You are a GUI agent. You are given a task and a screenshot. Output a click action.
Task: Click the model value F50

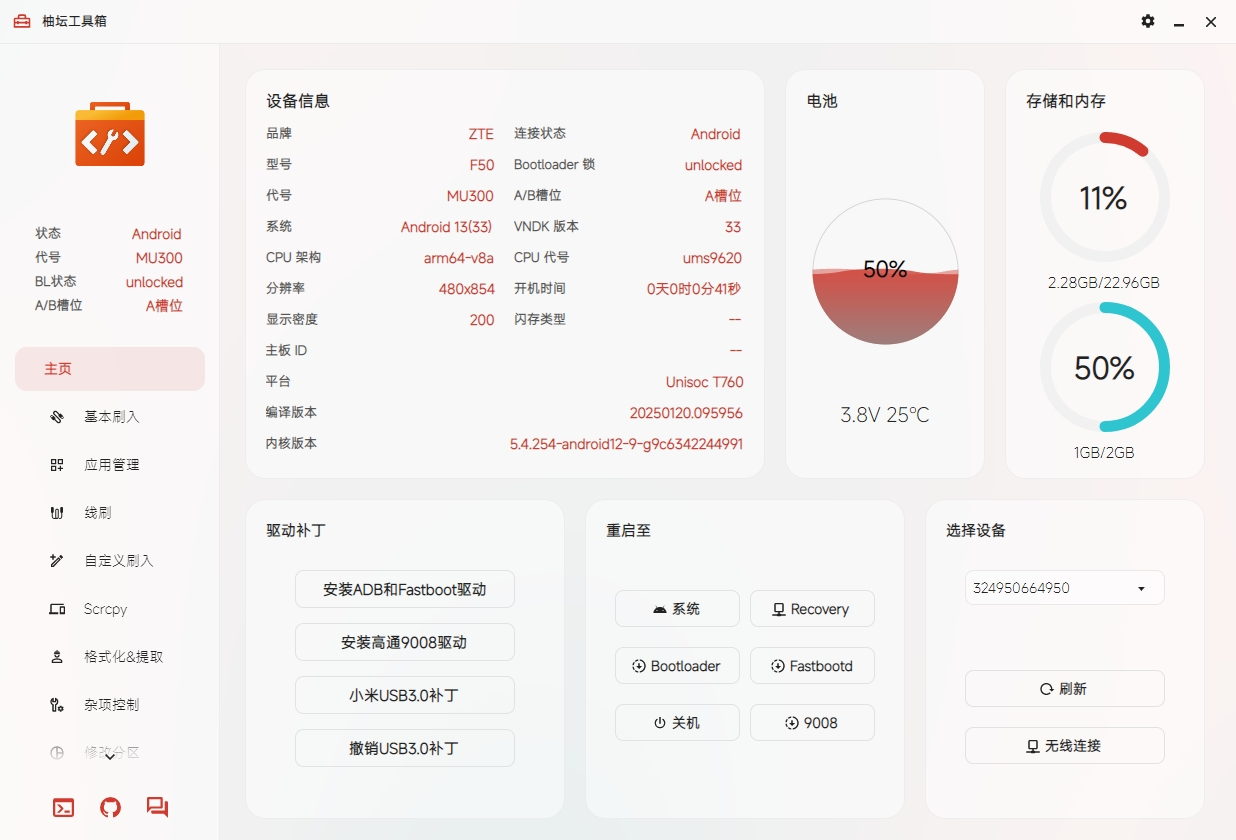click(x=482, y=165)
